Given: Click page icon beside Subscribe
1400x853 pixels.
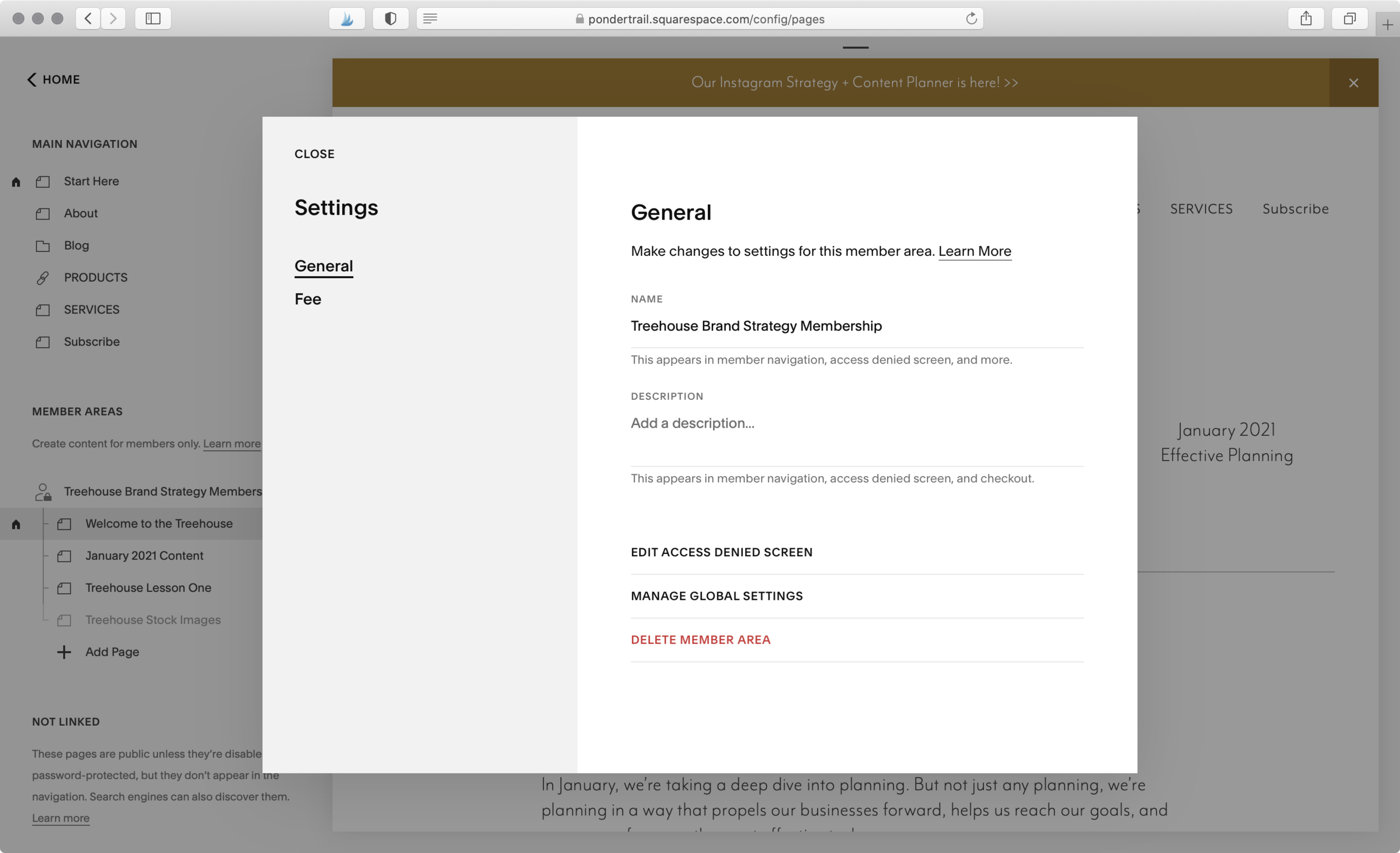Looking at the screenshot, I should (x=43, y=342).
